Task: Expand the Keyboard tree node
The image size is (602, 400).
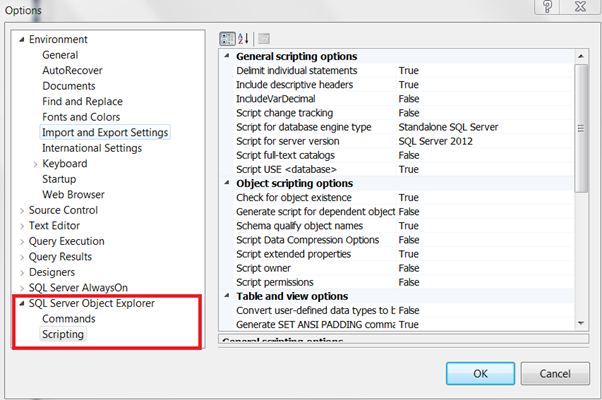Action: tap(36, 164)
